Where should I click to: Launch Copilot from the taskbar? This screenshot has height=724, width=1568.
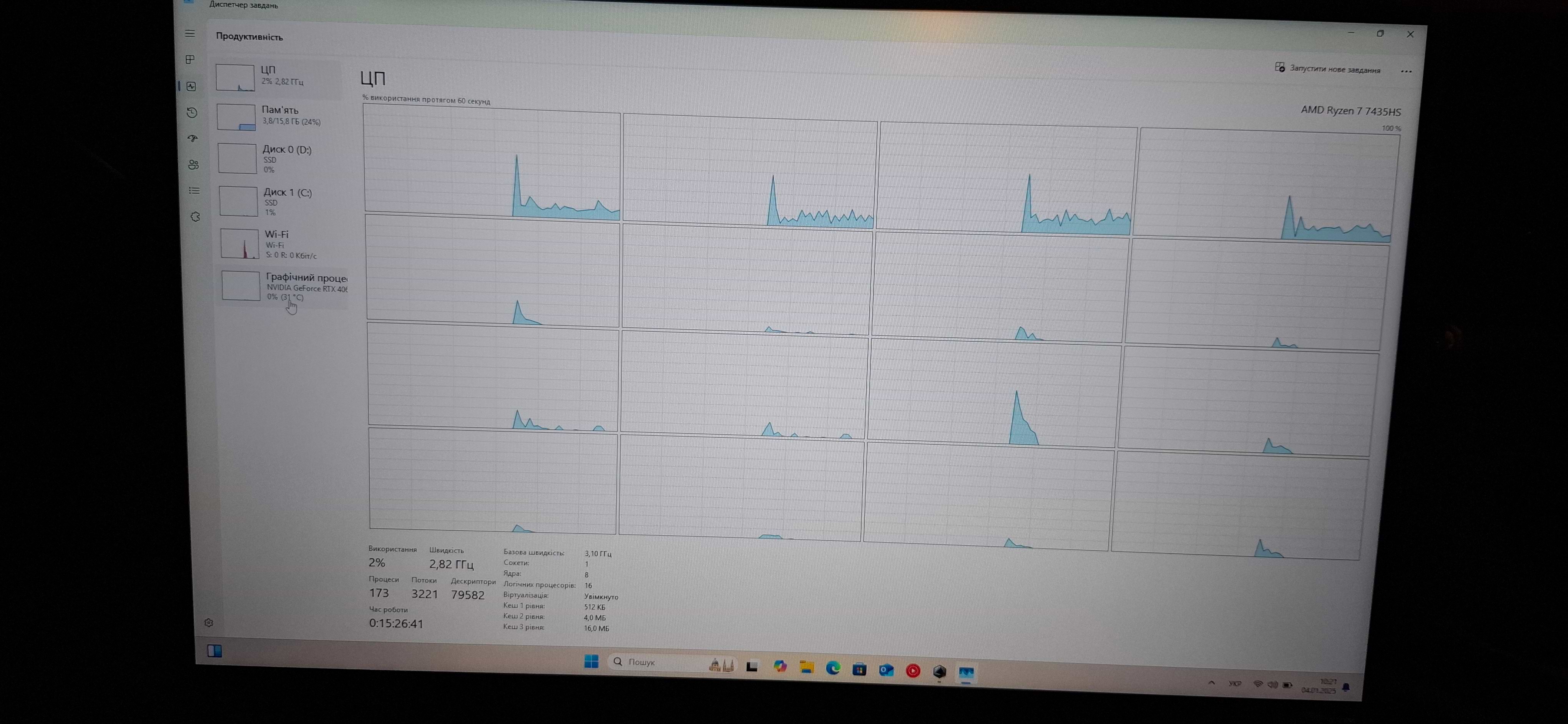(x=780, y=667)
